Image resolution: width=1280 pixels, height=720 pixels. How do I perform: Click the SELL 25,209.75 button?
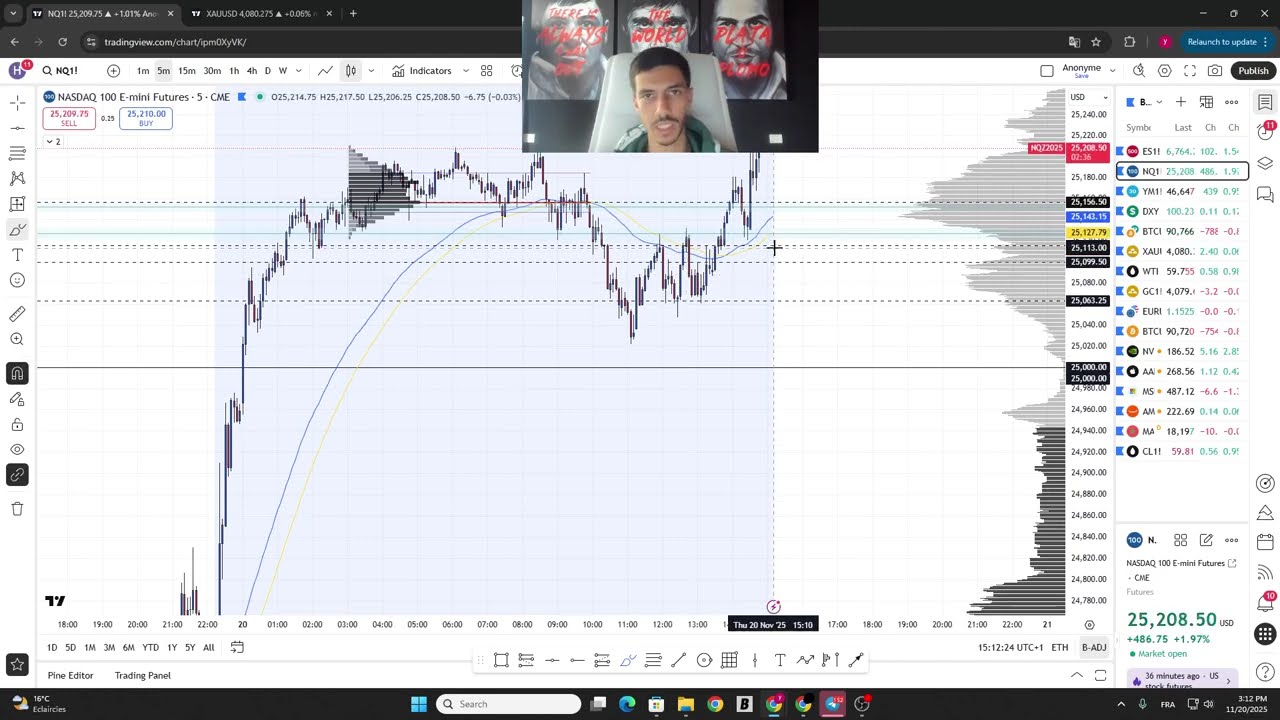tap(69, 118)
